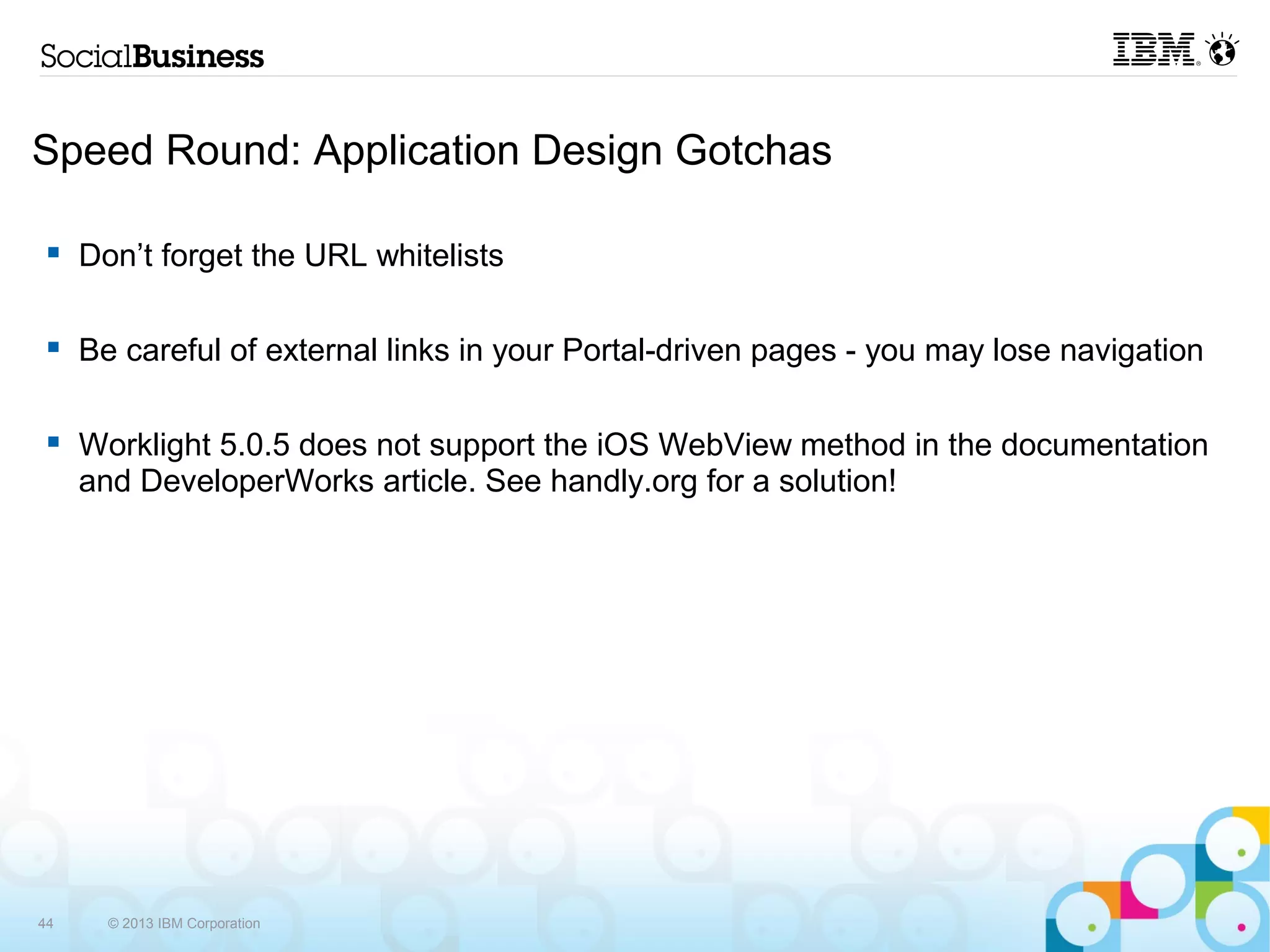Viewport: 1270px width, 952px height.
Task: Click the '© 2013 IBM Corporation' footer
Action: [184, 923]
